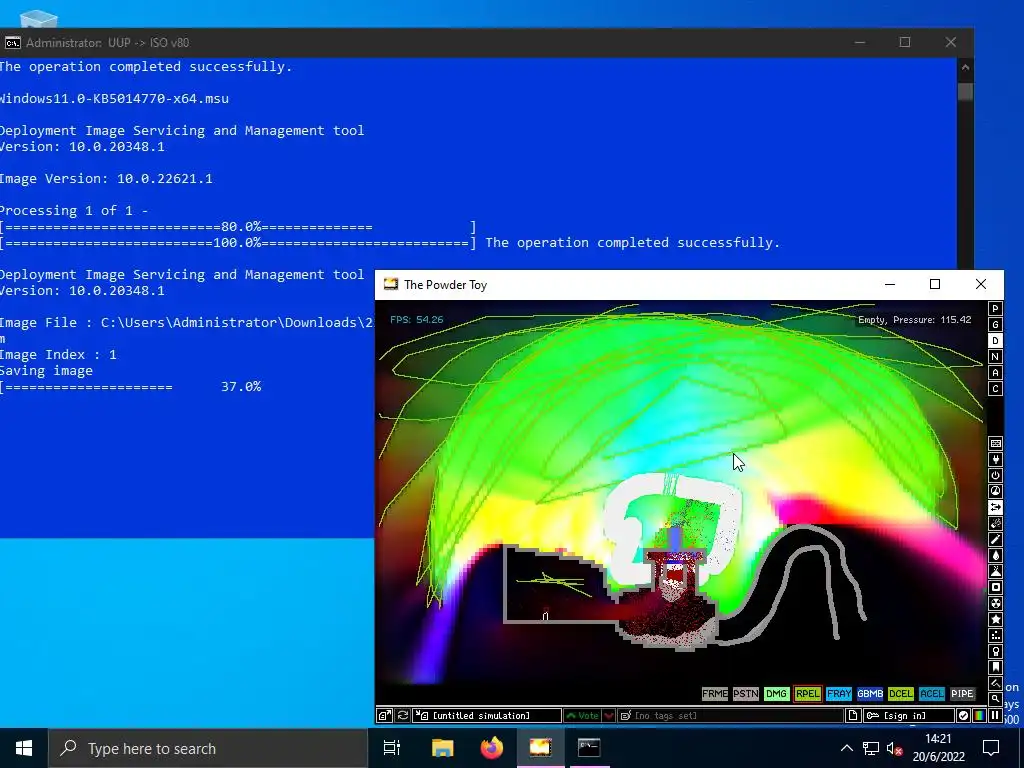The height and width of the screenshot is (768, 1024).
Task: Click the Windows11.0-KB5014770-x64.msu line
Action: (x=114, y=99)
